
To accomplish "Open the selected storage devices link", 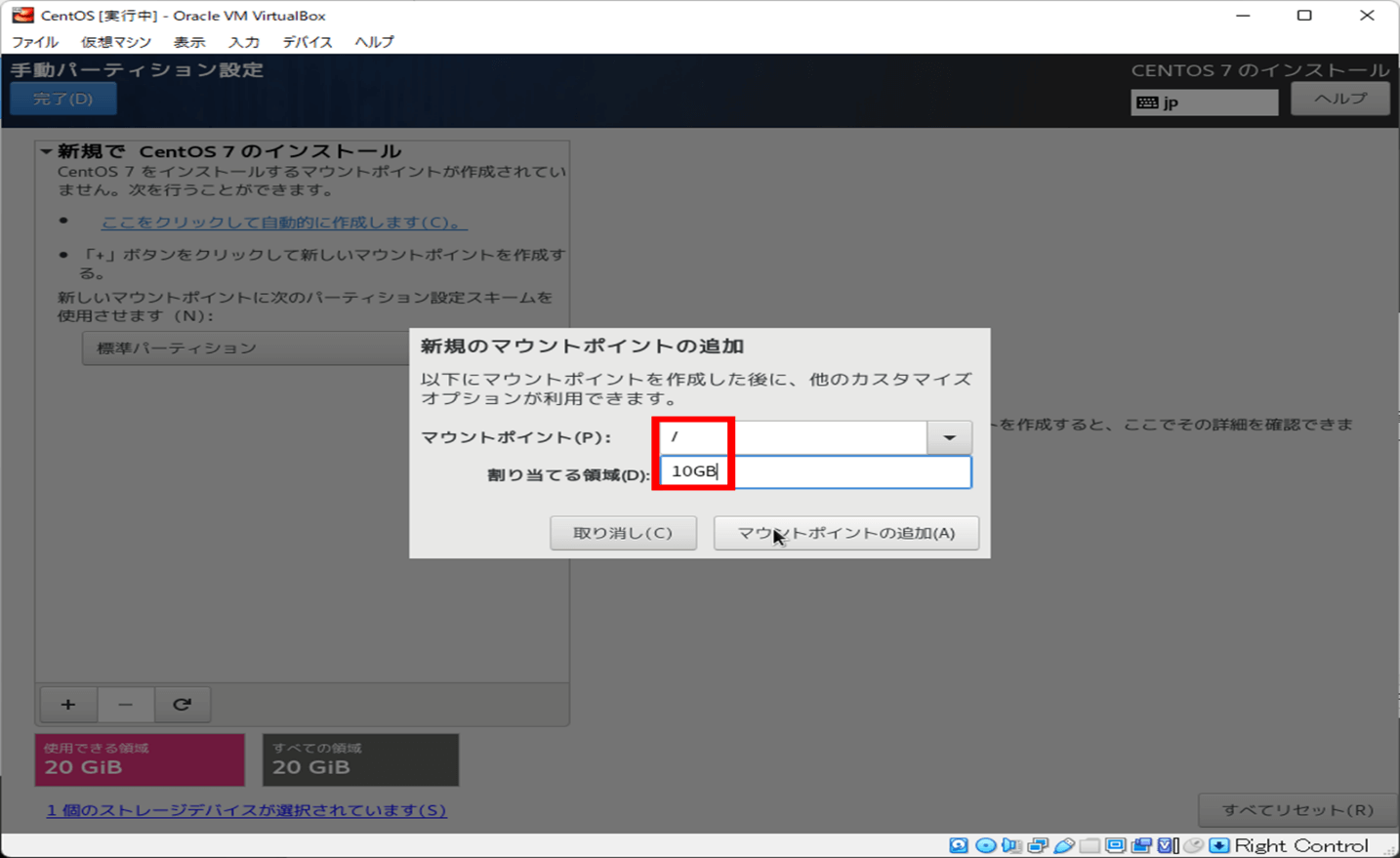I will [x=247, y=810].
